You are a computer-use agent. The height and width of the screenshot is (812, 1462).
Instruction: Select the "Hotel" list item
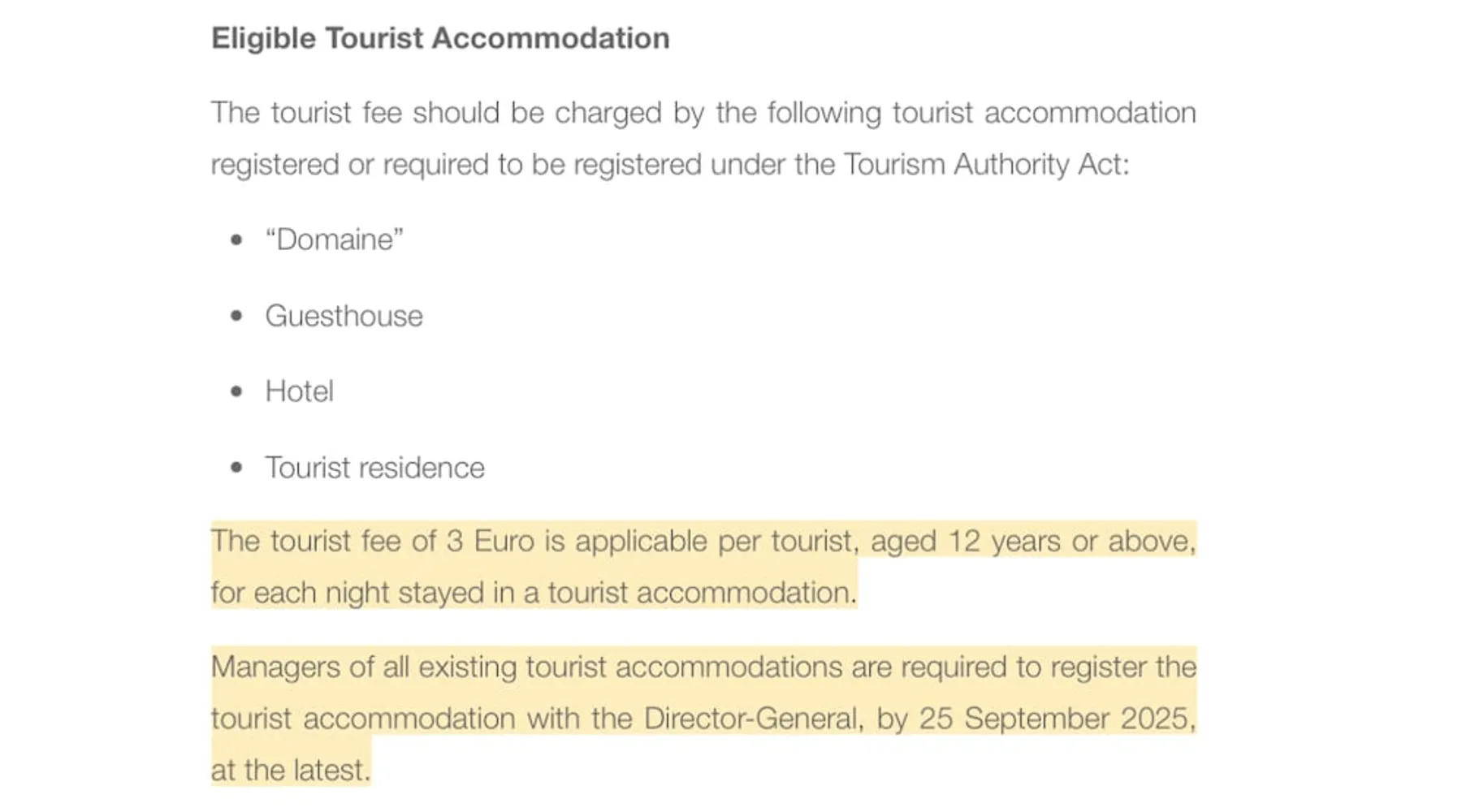tap(299, 391)
